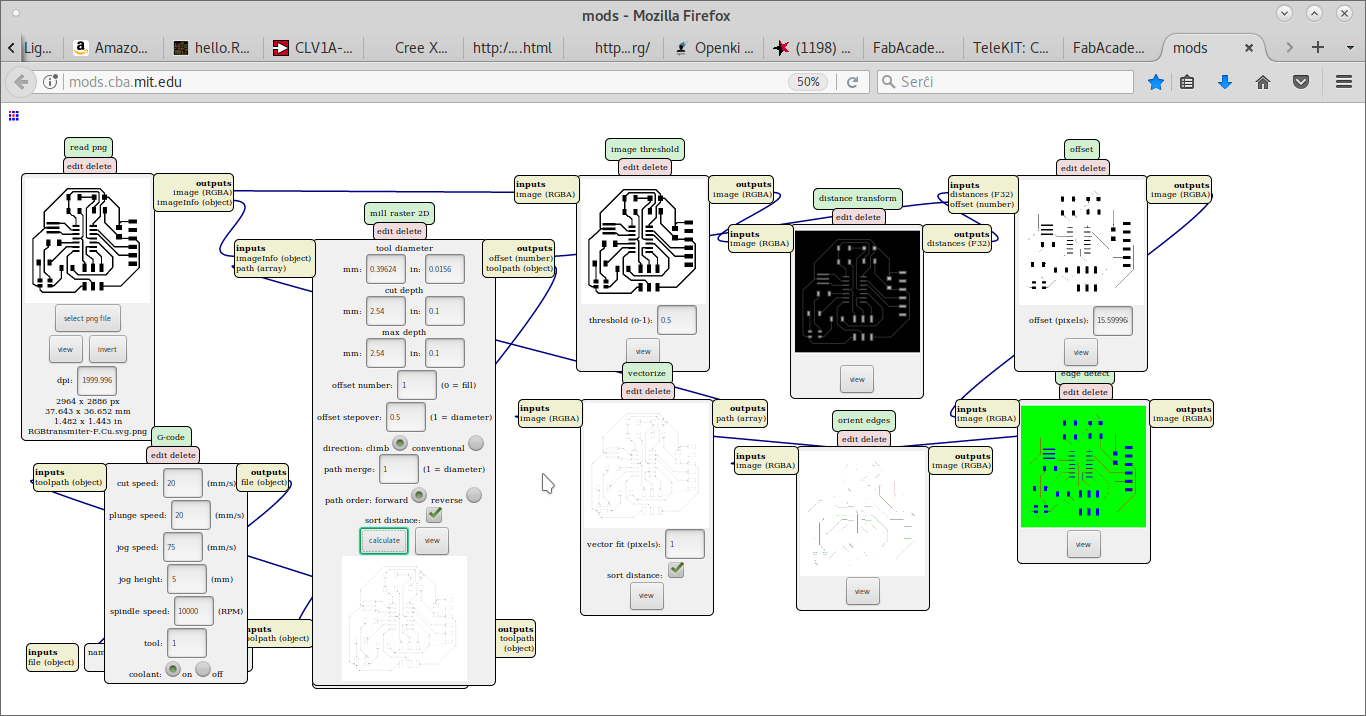Toggle sort distance in vectorize module

coord(676,569)
